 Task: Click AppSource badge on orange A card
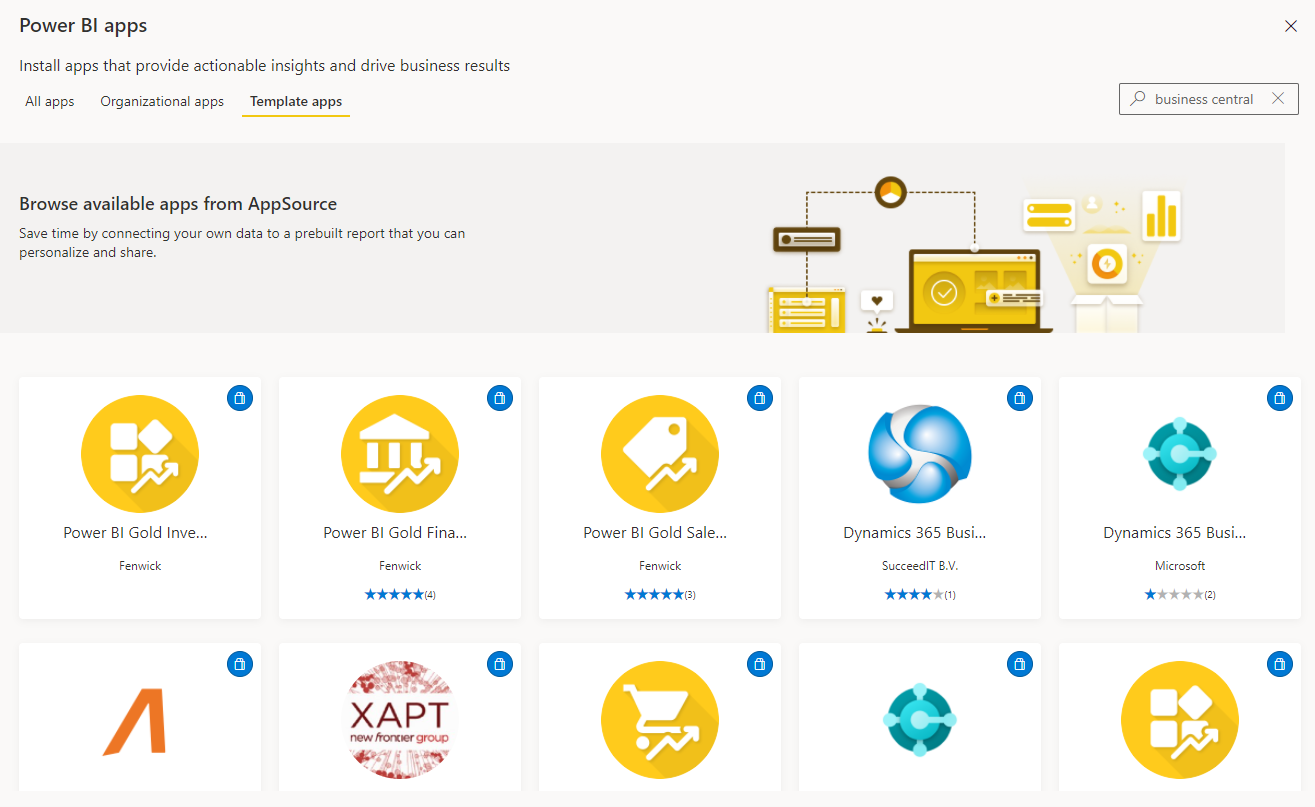(240, 663)
